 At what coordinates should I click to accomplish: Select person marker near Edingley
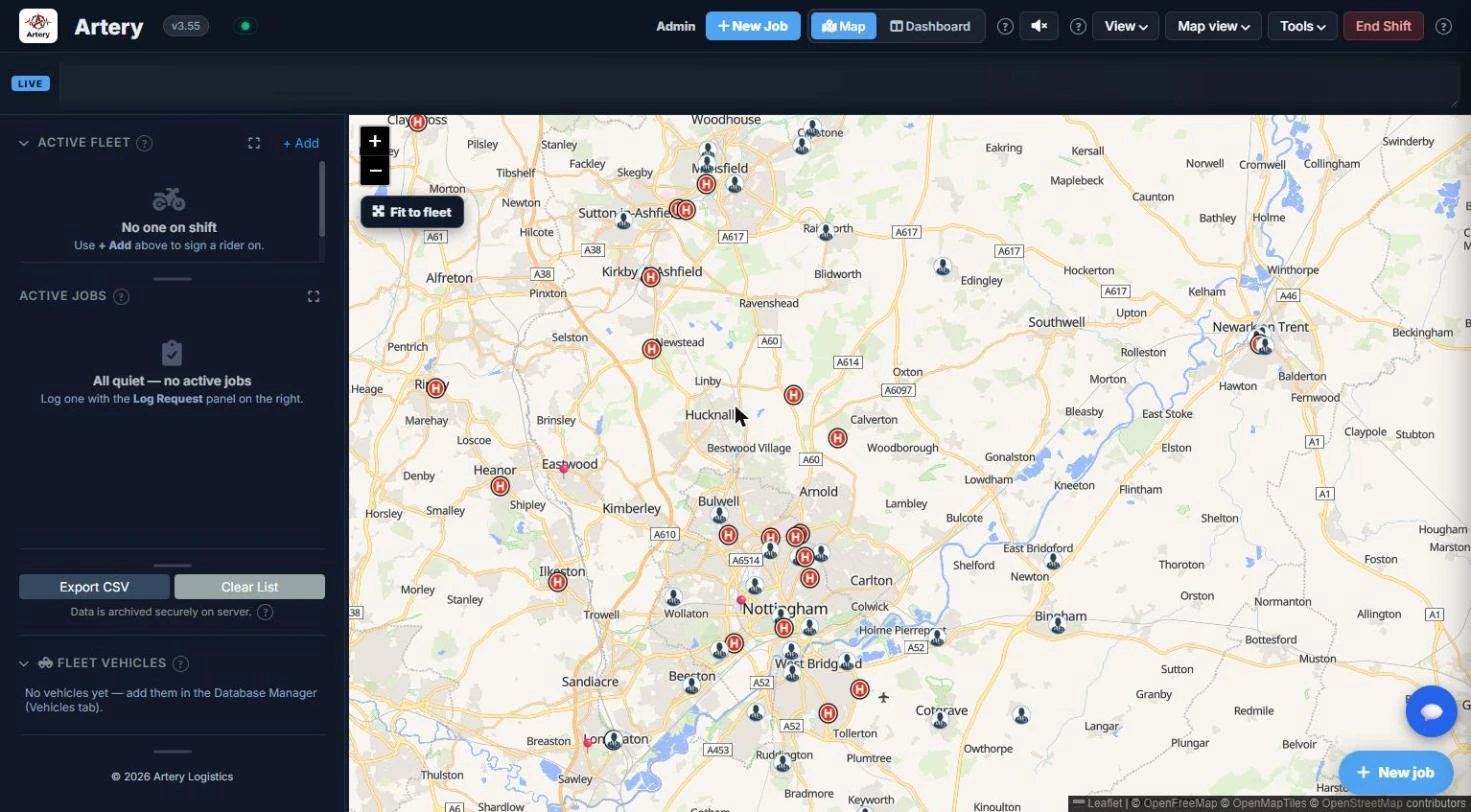tap(943, 267)
